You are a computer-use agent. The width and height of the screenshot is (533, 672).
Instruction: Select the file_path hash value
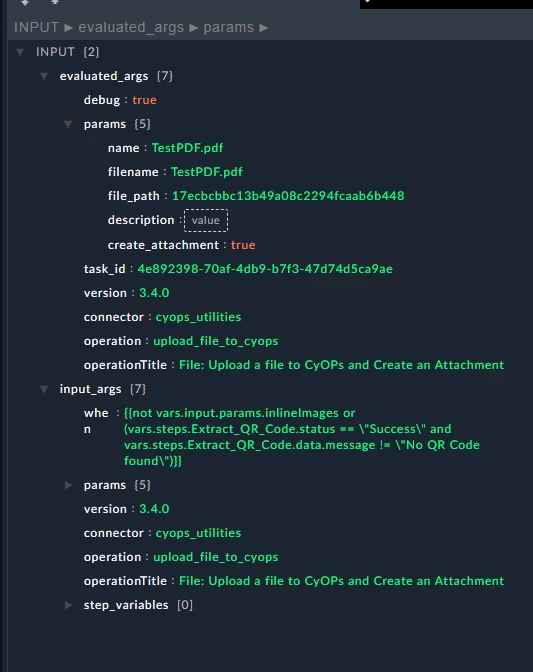(x=288, y=196)
